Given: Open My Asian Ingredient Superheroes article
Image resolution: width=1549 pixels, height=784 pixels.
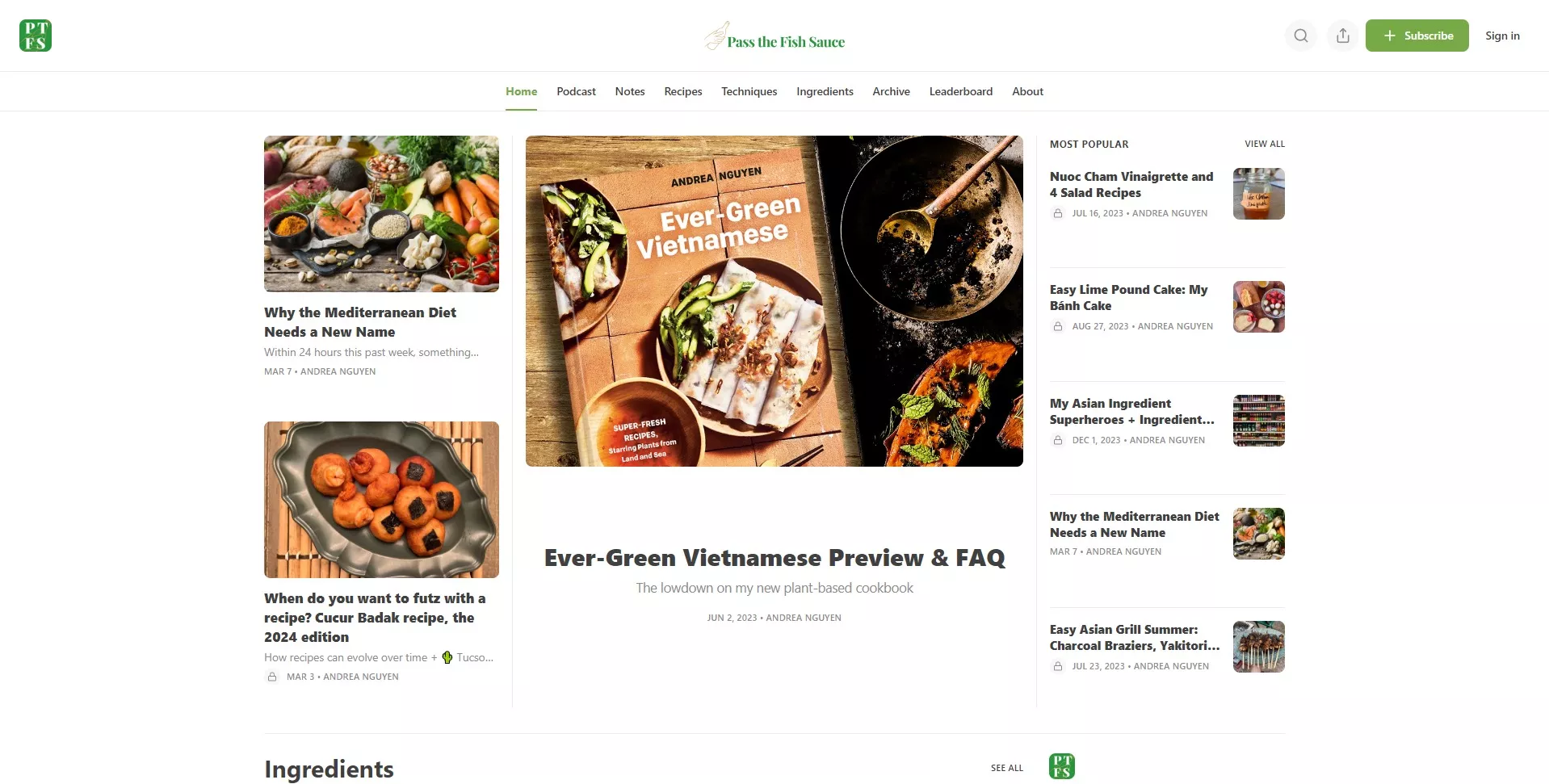Looking at the screenshot, I should click(1132, 411).
